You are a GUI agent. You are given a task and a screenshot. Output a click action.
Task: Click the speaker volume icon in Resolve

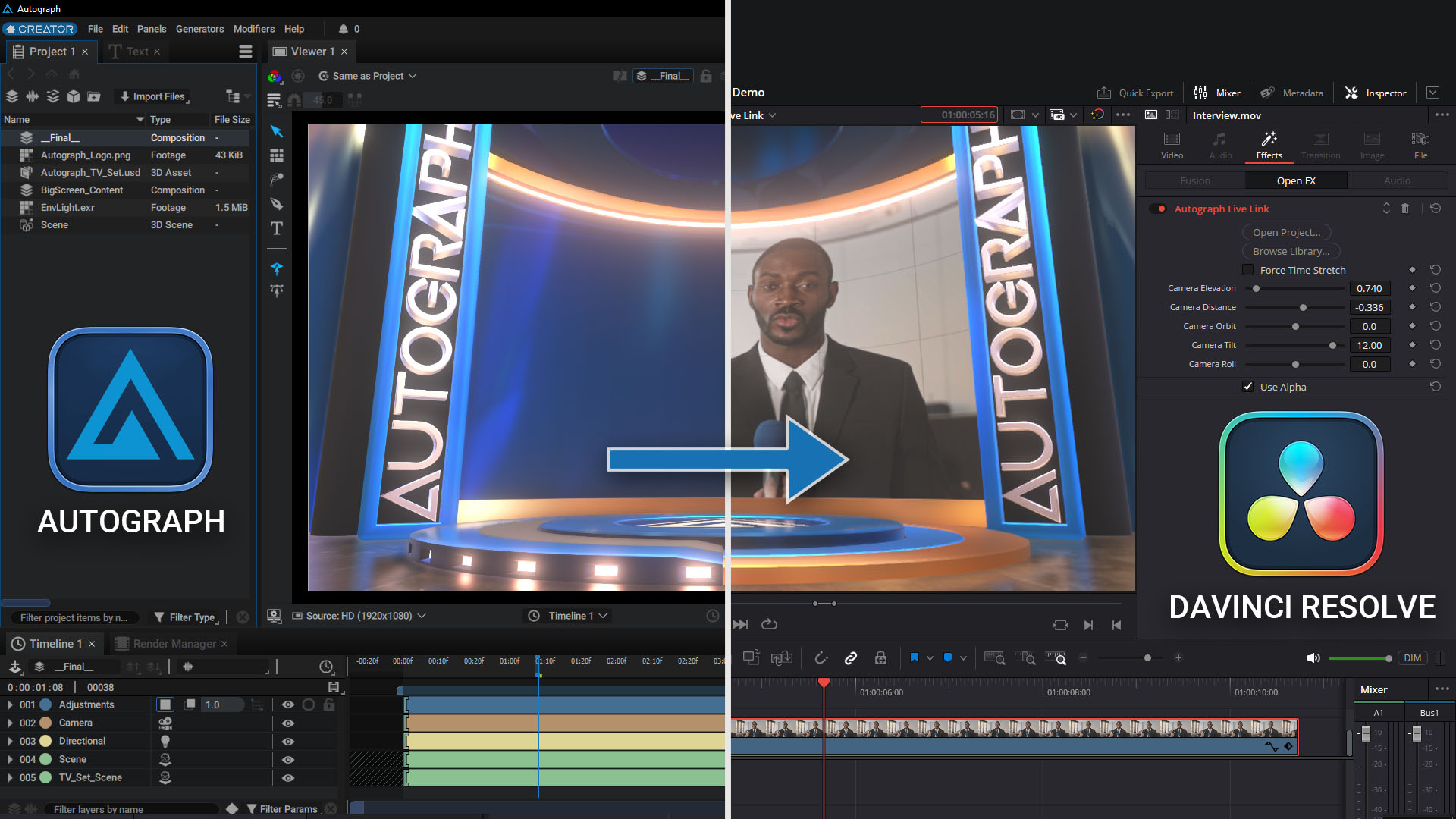coord(1313,658)
